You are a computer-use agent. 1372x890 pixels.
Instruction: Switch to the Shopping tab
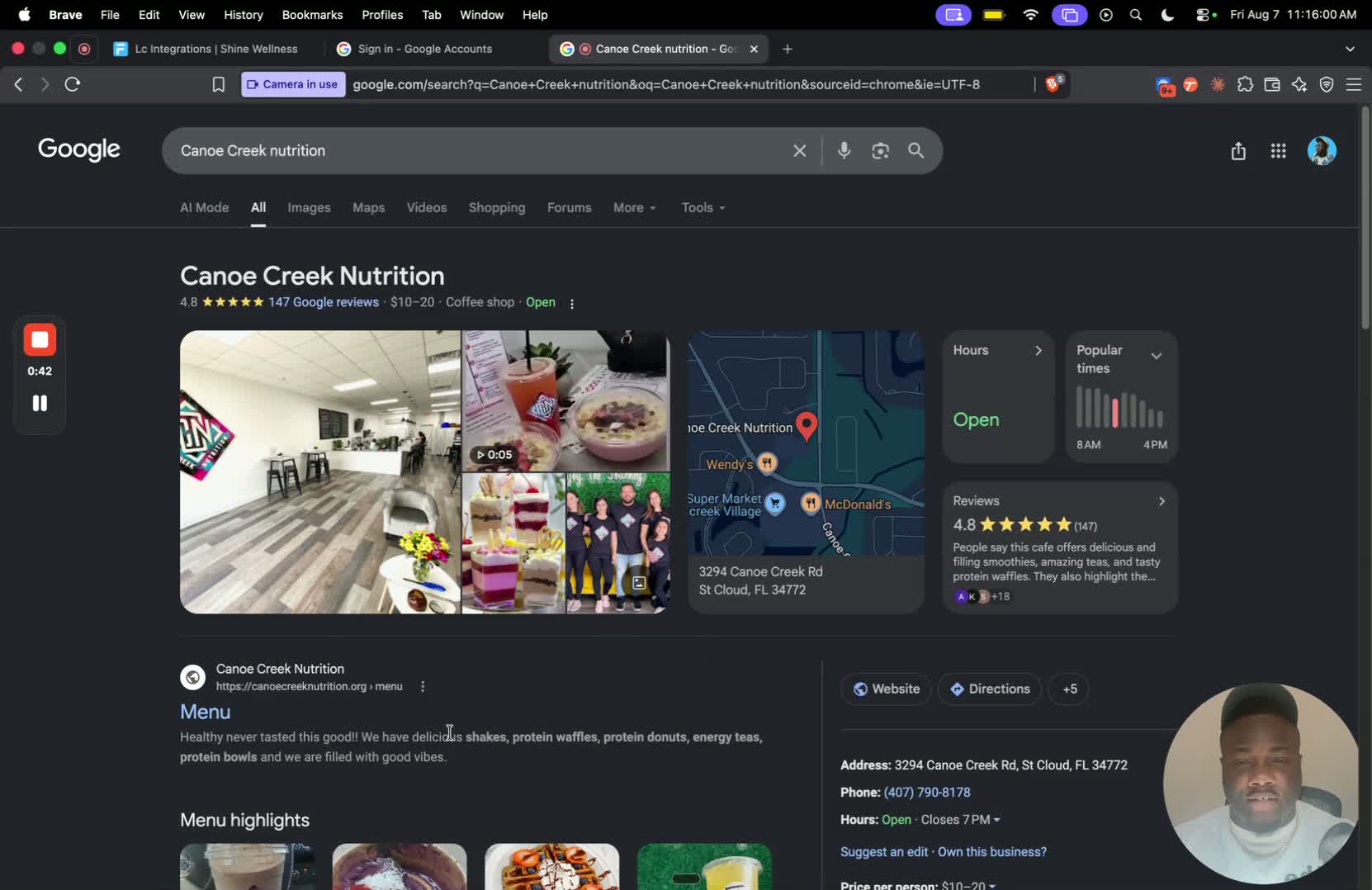(497, 207)
